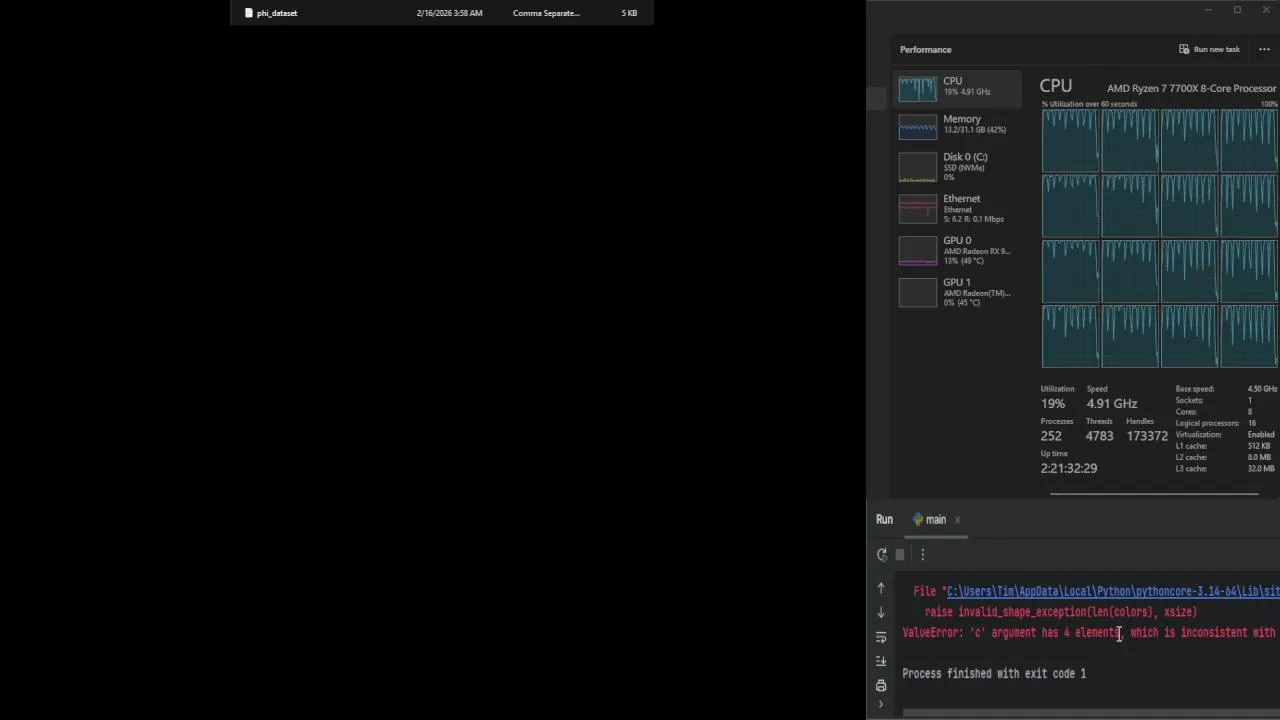The image size is (1280, 720).
Task: Click 'Run new task' in Task Manager
Action: coord(1209,49)
